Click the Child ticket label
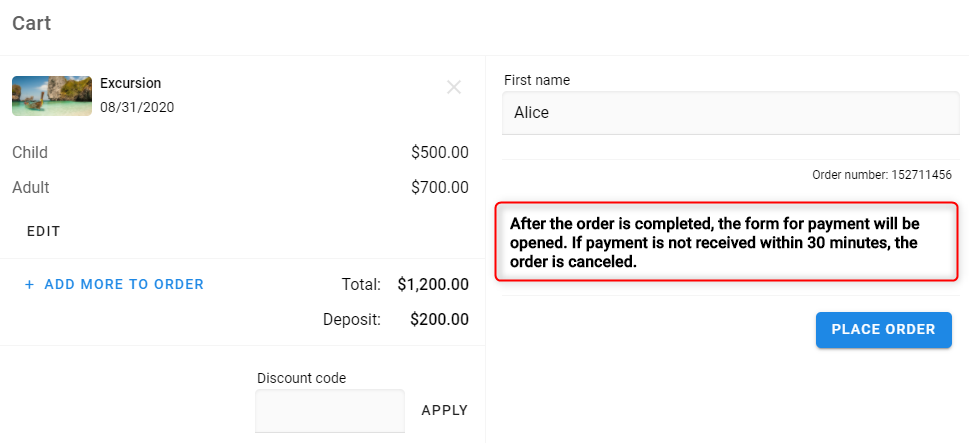 pyautogui.click(x=30, y=153)
